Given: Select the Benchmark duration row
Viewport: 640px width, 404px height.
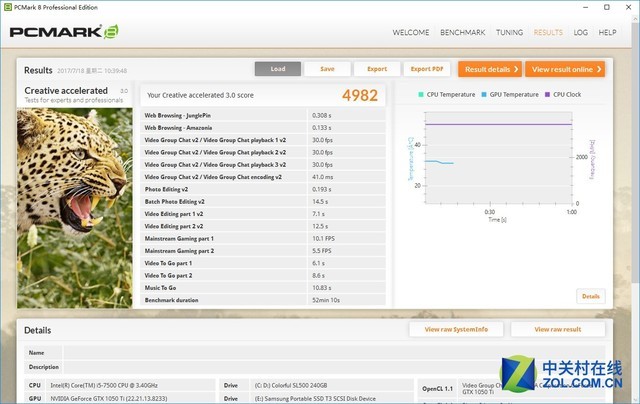Looking at the screenshot, I should click(263, 300).
